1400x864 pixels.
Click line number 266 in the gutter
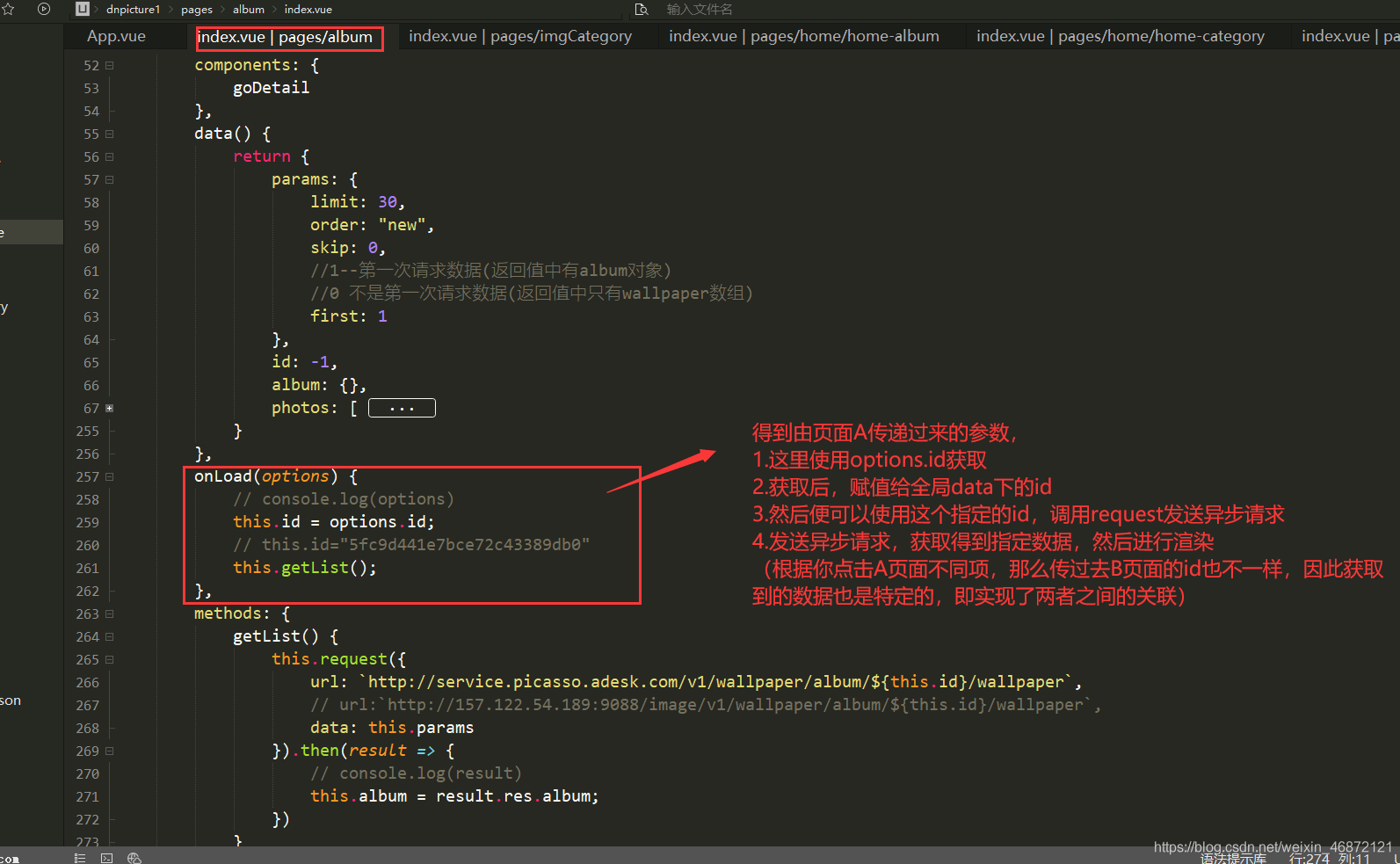point(88,682)
